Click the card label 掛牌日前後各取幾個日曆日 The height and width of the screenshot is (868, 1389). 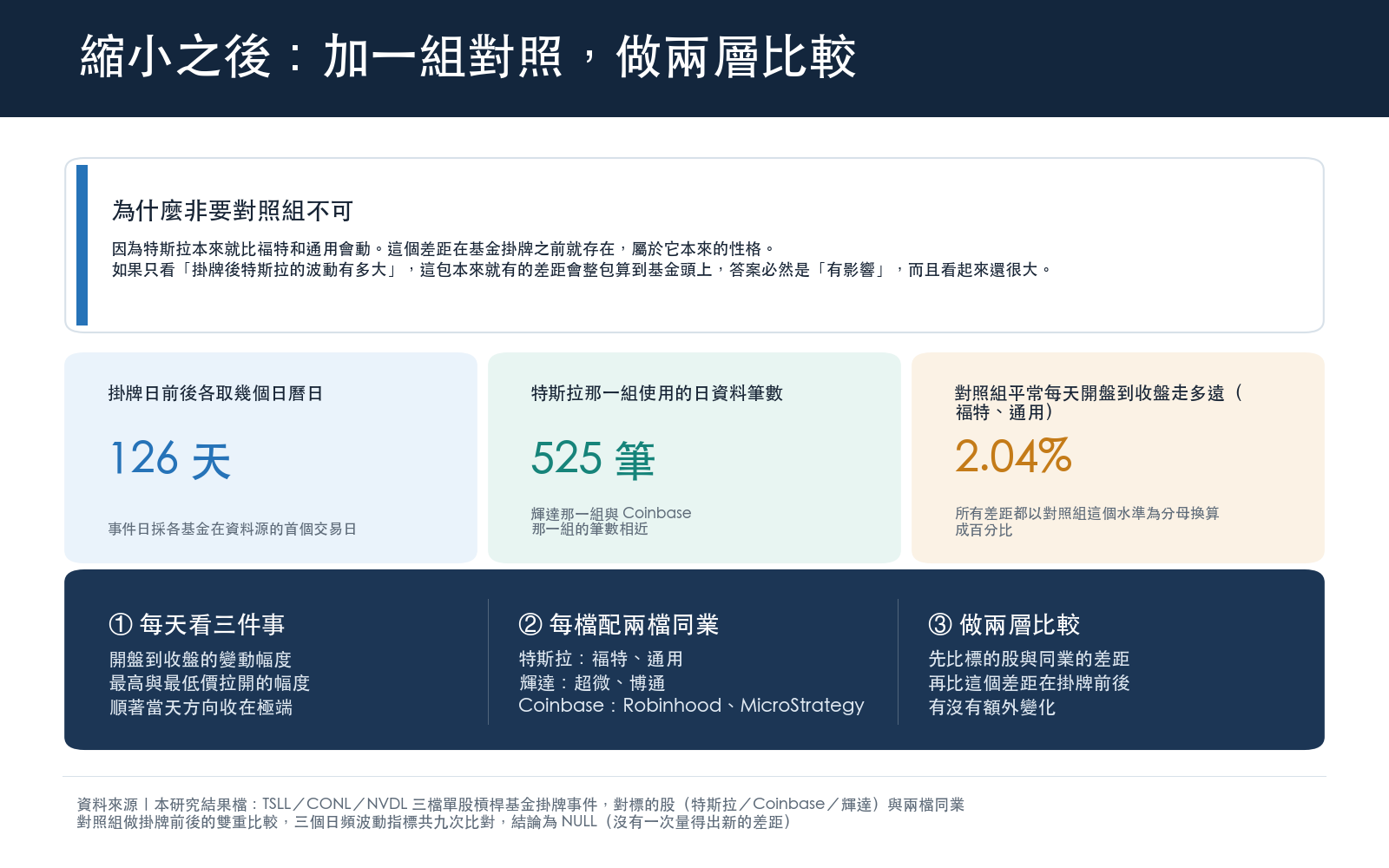pos(215,393)
